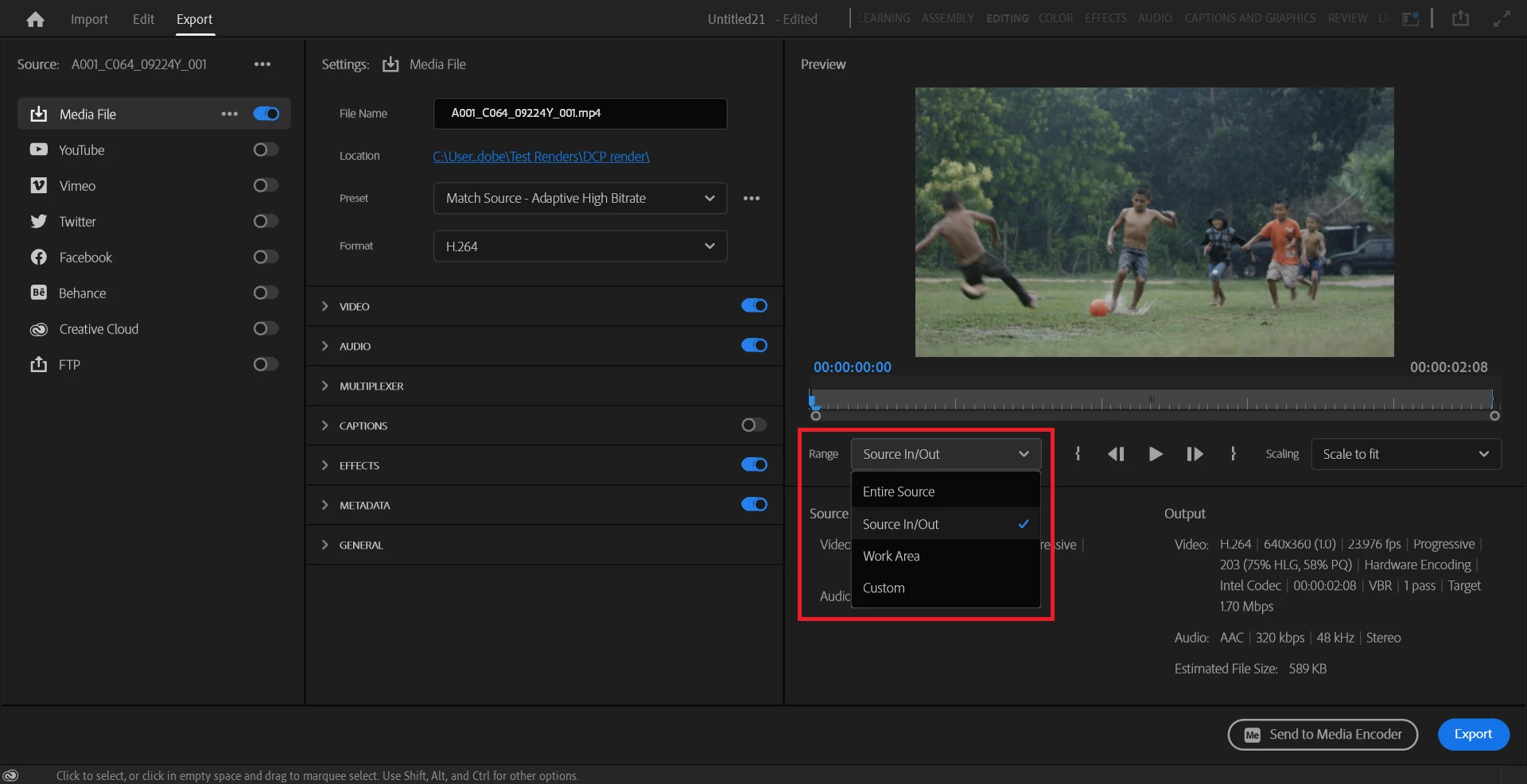
Task: Open the Source options ellipsis menu
Action: (262, 64)
